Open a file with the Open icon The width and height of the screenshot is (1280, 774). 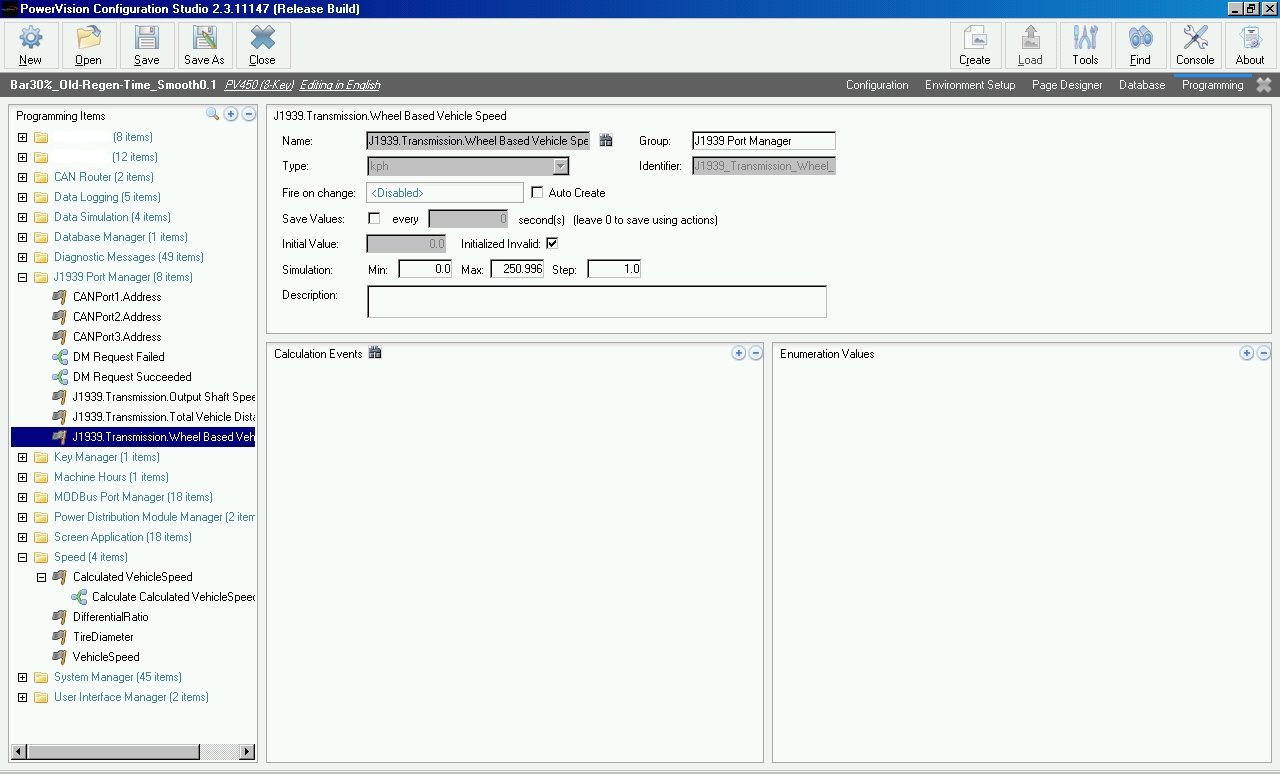pos(89,46)
